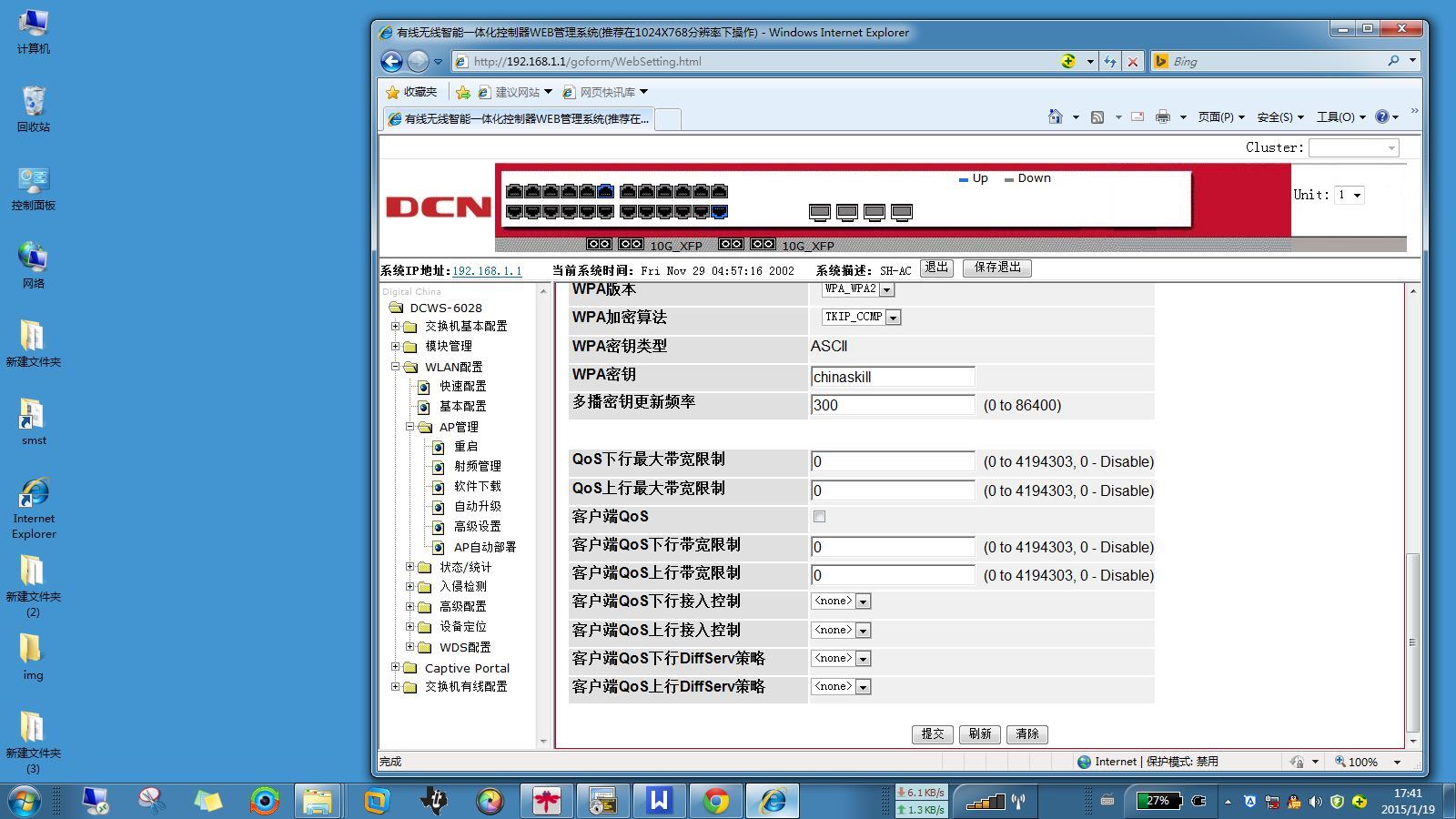The width and height of the screenshot is (1456, 819).
Task: Click the 快速配置 page icon in tree
Action: click(423, 387)
